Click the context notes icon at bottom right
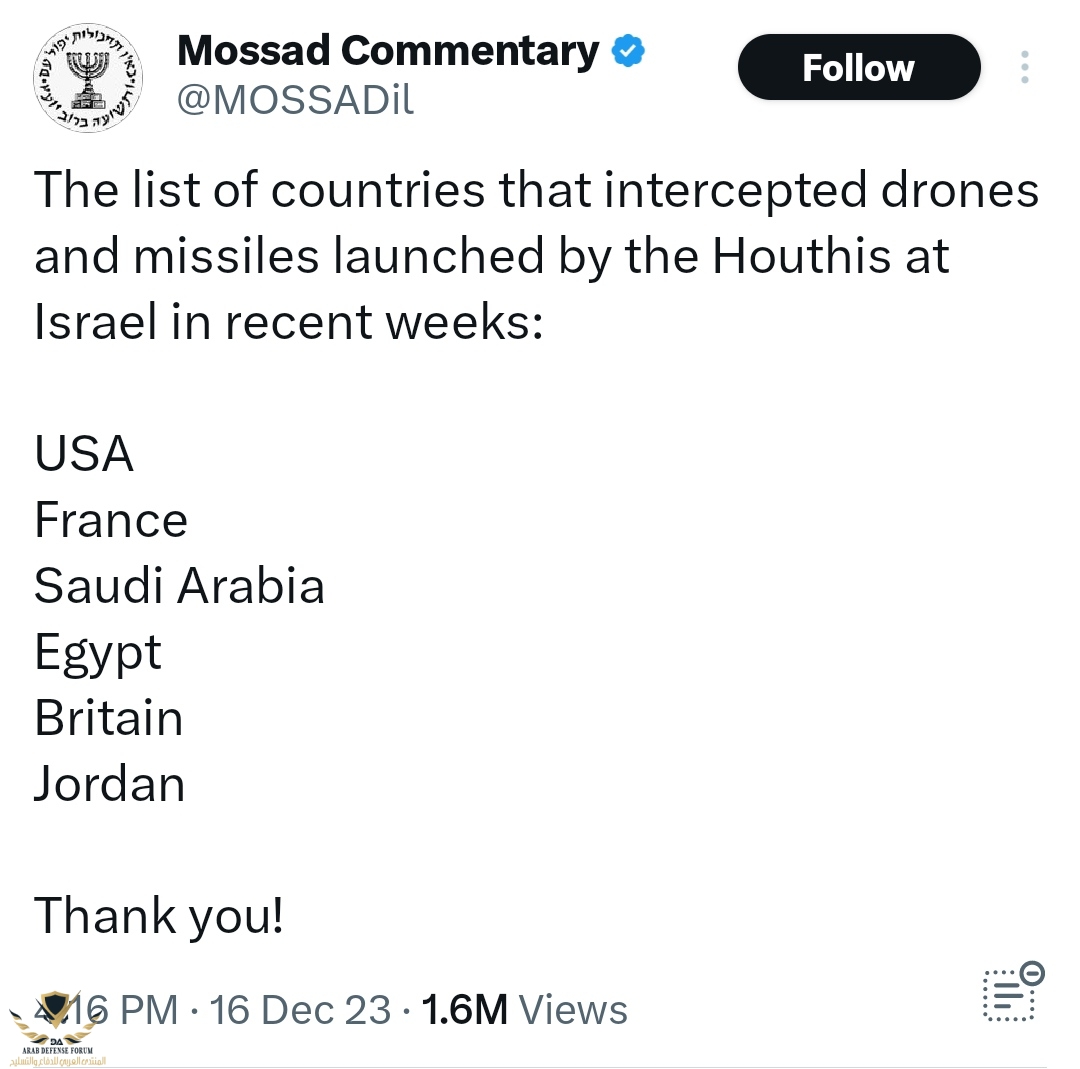This screenshot has height=1069, width=1080. coord(1013,992)
